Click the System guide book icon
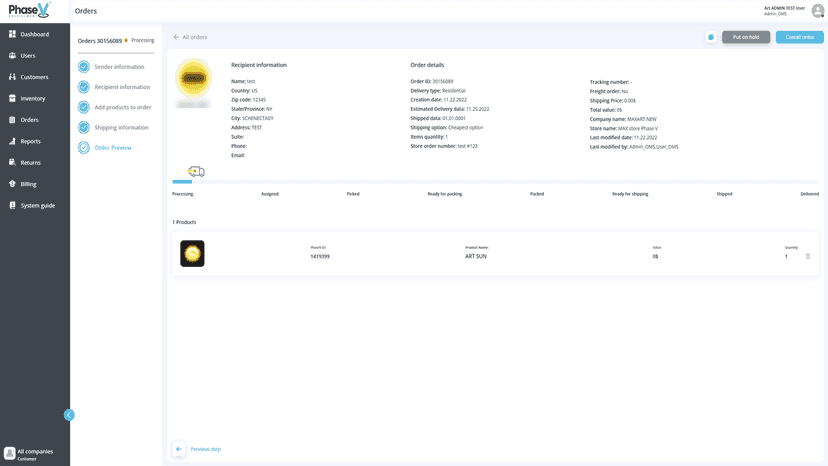 12,206
